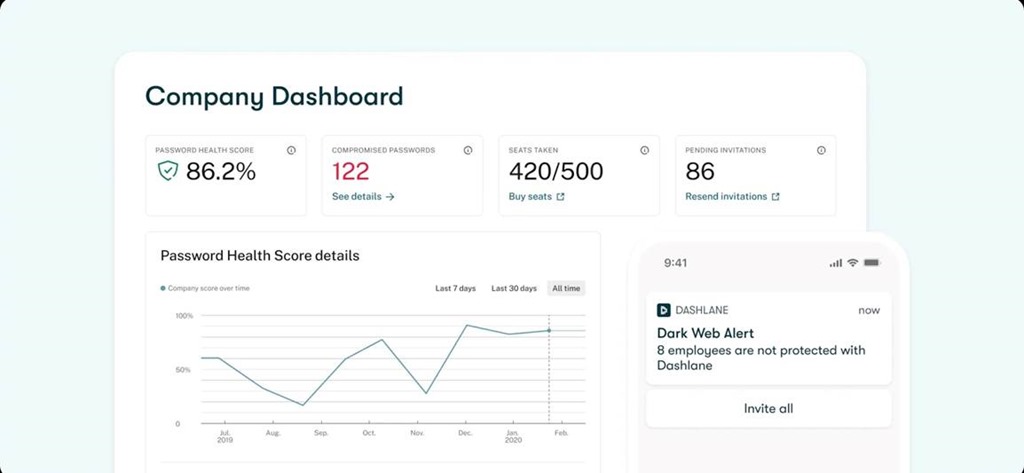Click the Seats Taken info icon
The image size is (1024, 473).
[x=644, y=150]
